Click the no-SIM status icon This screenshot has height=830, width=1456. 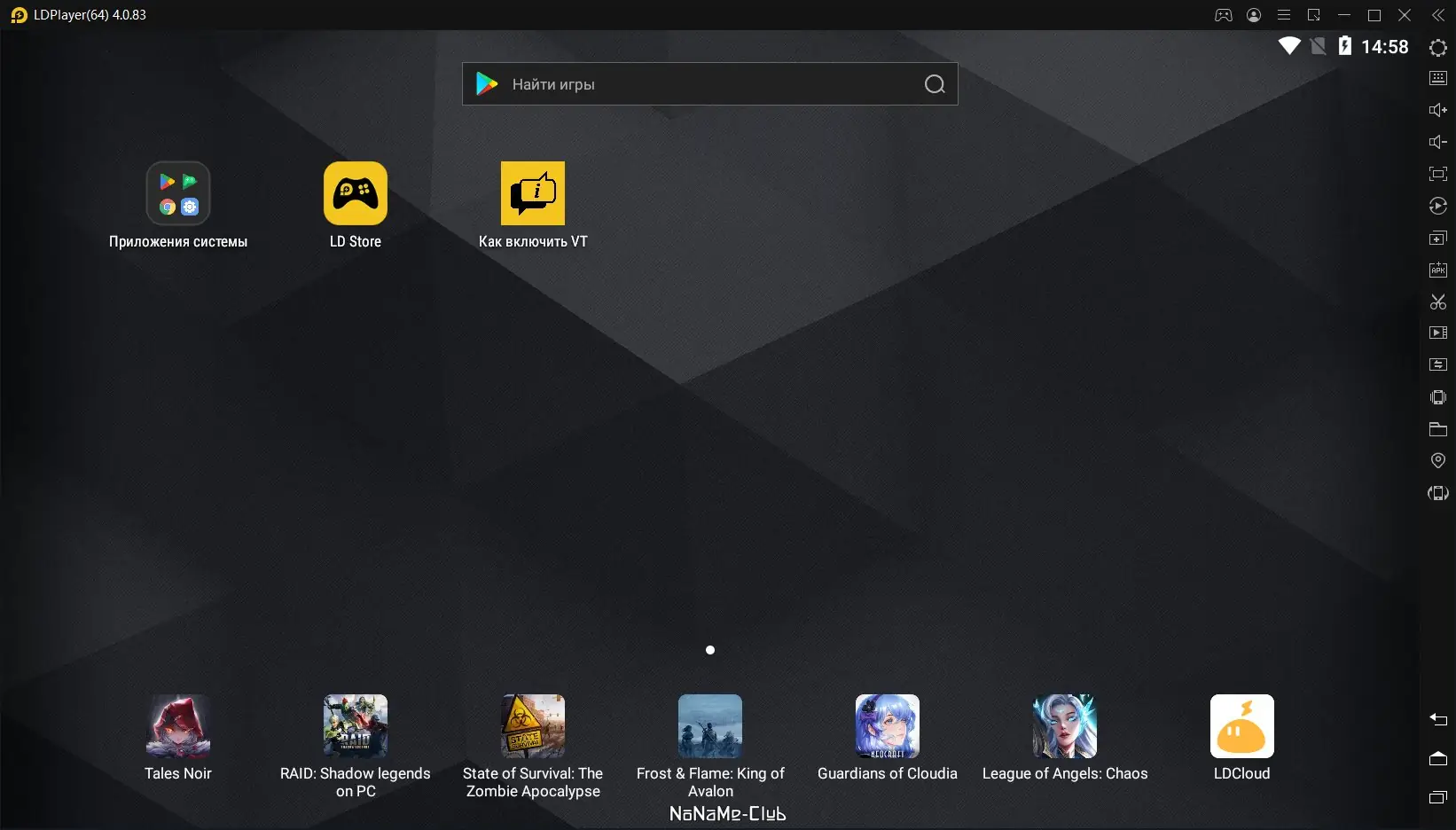coord(1319,46)
